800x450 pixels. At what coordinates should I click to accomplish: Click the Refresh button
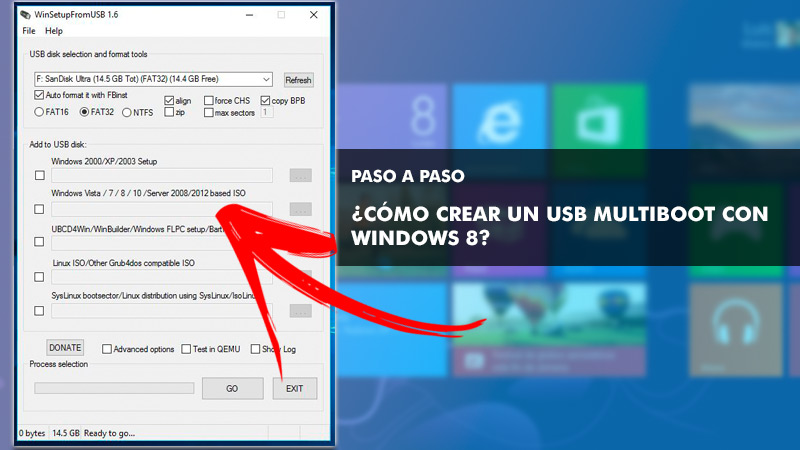tap(298, 80)
